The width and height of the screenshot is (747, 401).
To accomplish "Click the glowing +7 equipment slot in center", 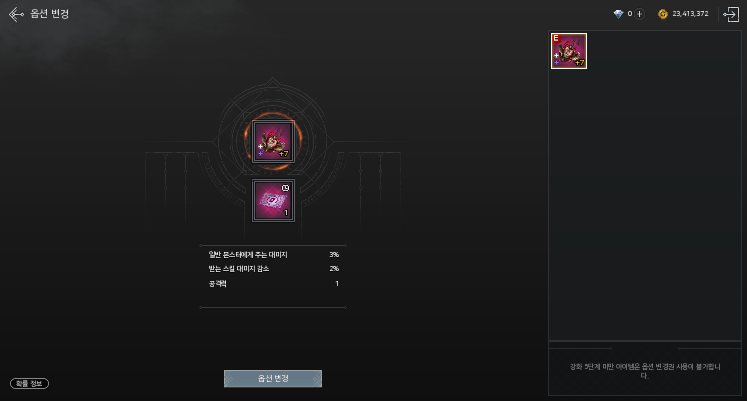I will (273, 141).
